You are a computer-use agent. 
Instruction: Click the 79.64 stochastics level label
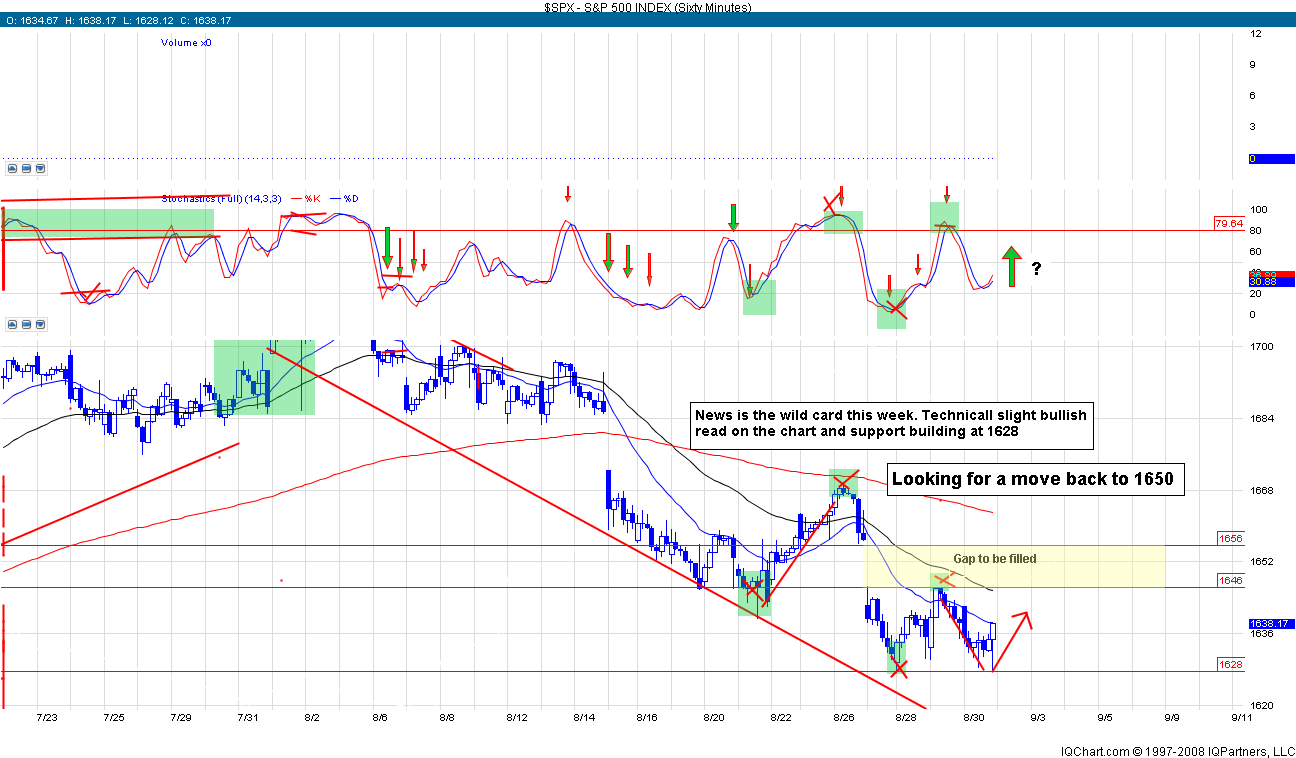(x=1227, y=223)
